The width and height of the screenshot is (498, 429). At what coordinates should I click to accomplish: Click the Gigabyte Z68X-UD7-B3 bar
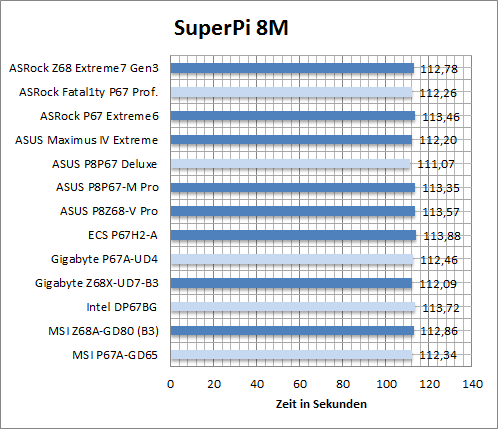[291, 283]
